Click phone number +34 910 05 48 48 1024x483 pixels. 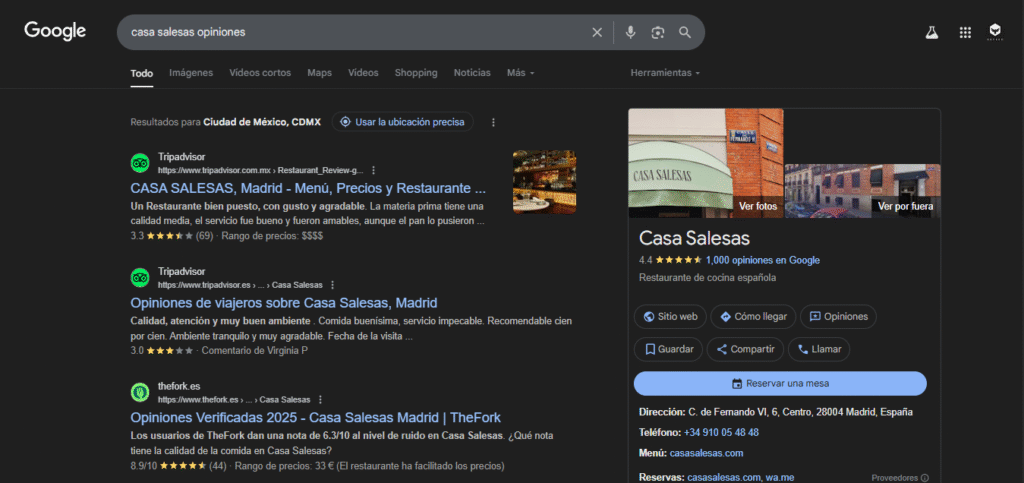[x=721, y=433]
